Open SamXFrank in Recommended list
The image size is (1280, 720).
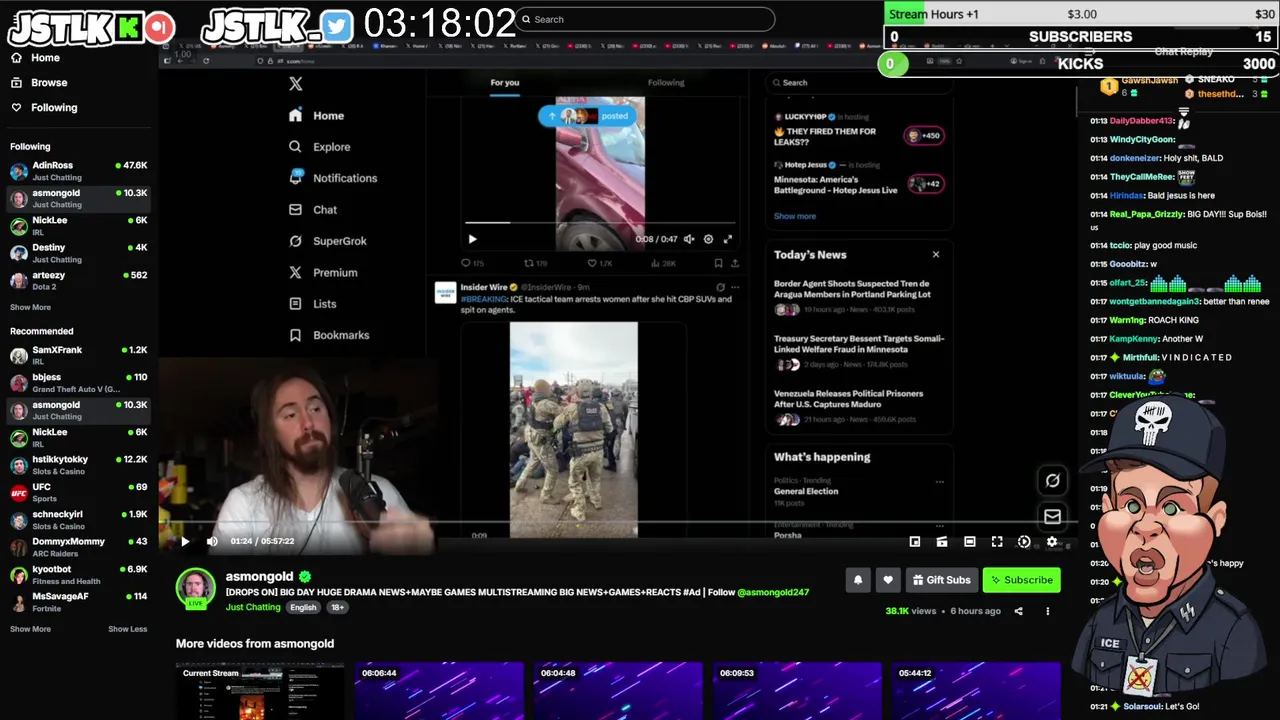[x=78, y=355]
